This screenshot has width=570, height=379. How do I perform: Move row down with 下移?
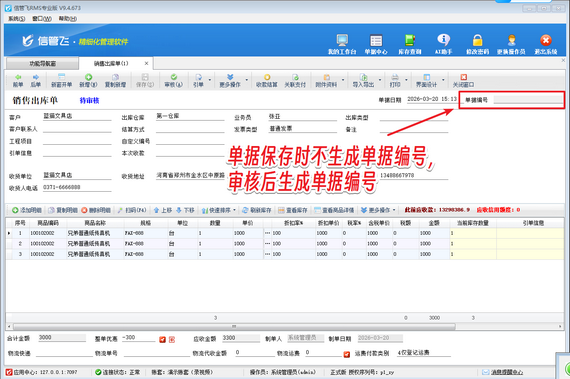pyautogui.click(x=185, y=210)
